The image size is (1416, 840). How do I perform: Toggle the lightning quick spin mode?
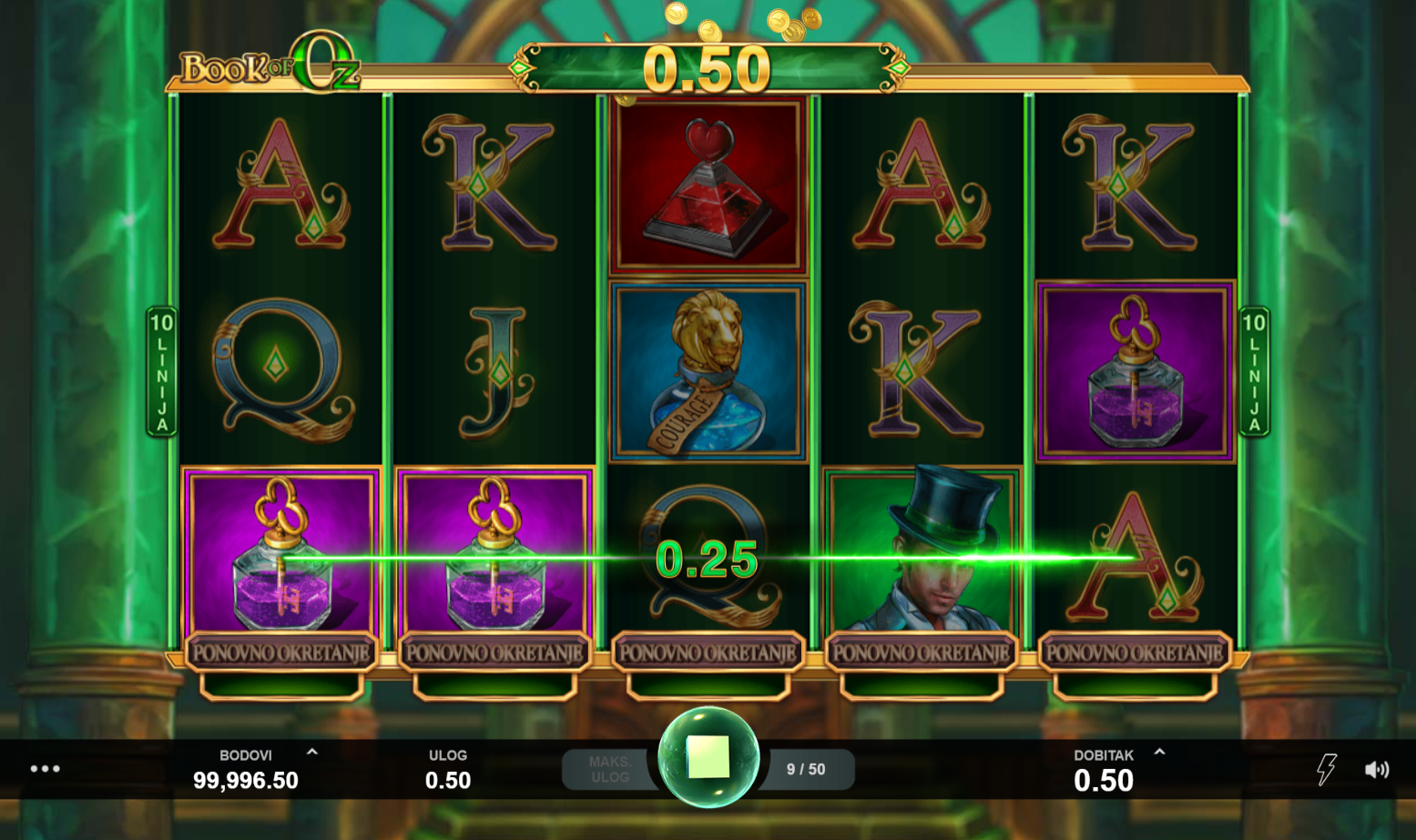pos(1327,769)
